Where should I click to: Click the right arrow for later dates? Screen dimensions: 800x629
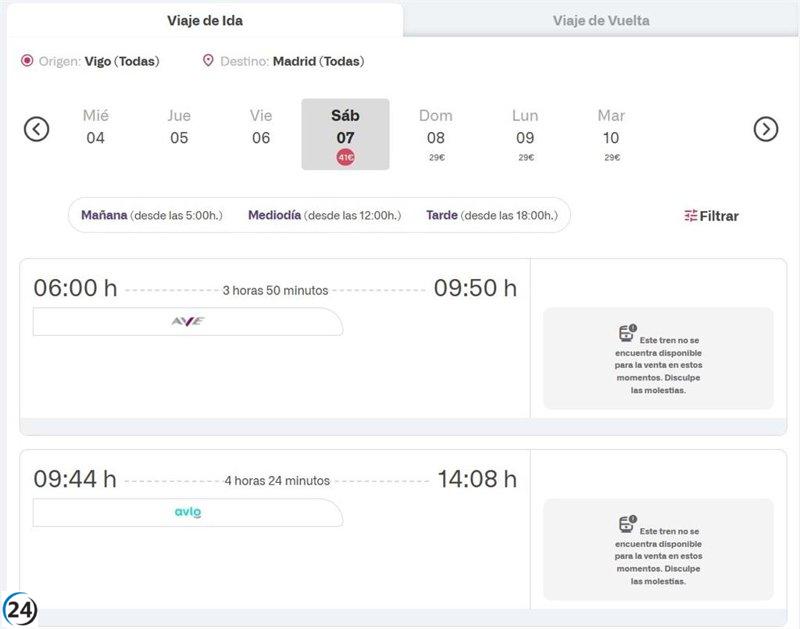click(768, 128)
